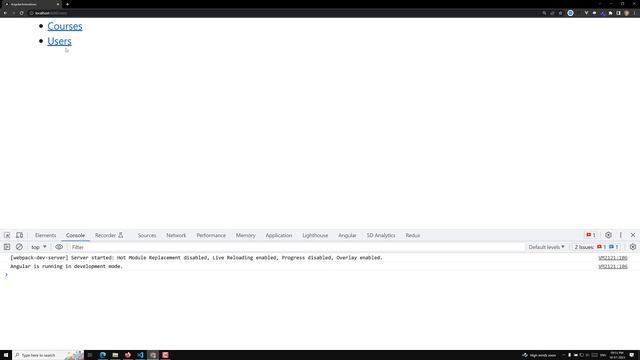Switch to the Angular DevTools tab
This screenshot has height=360, width=640.
pos(347,236)
